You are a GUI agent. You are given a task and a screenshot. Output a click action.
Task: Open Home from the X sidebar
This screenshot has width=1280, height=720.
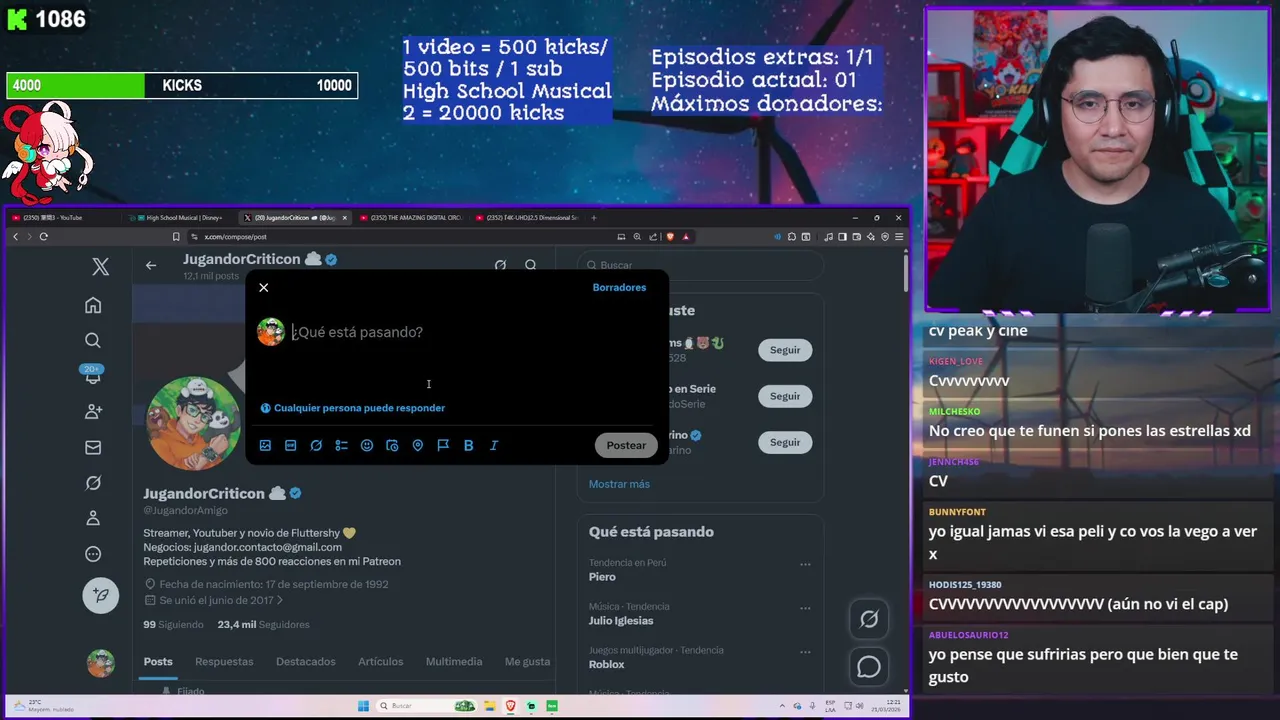93,305
